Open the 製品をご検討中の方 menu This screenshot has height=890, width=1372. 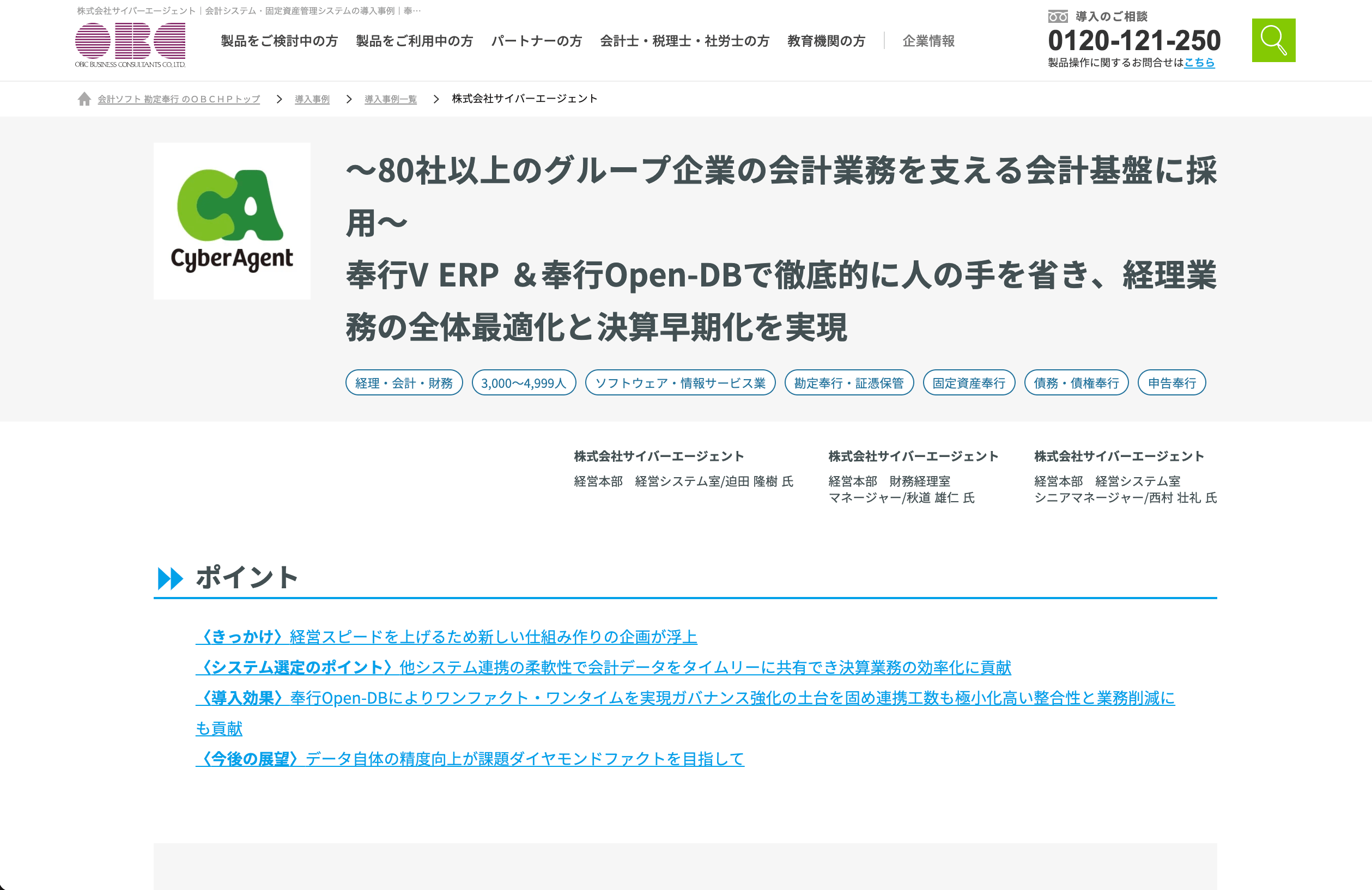click(x=279, y=41)
